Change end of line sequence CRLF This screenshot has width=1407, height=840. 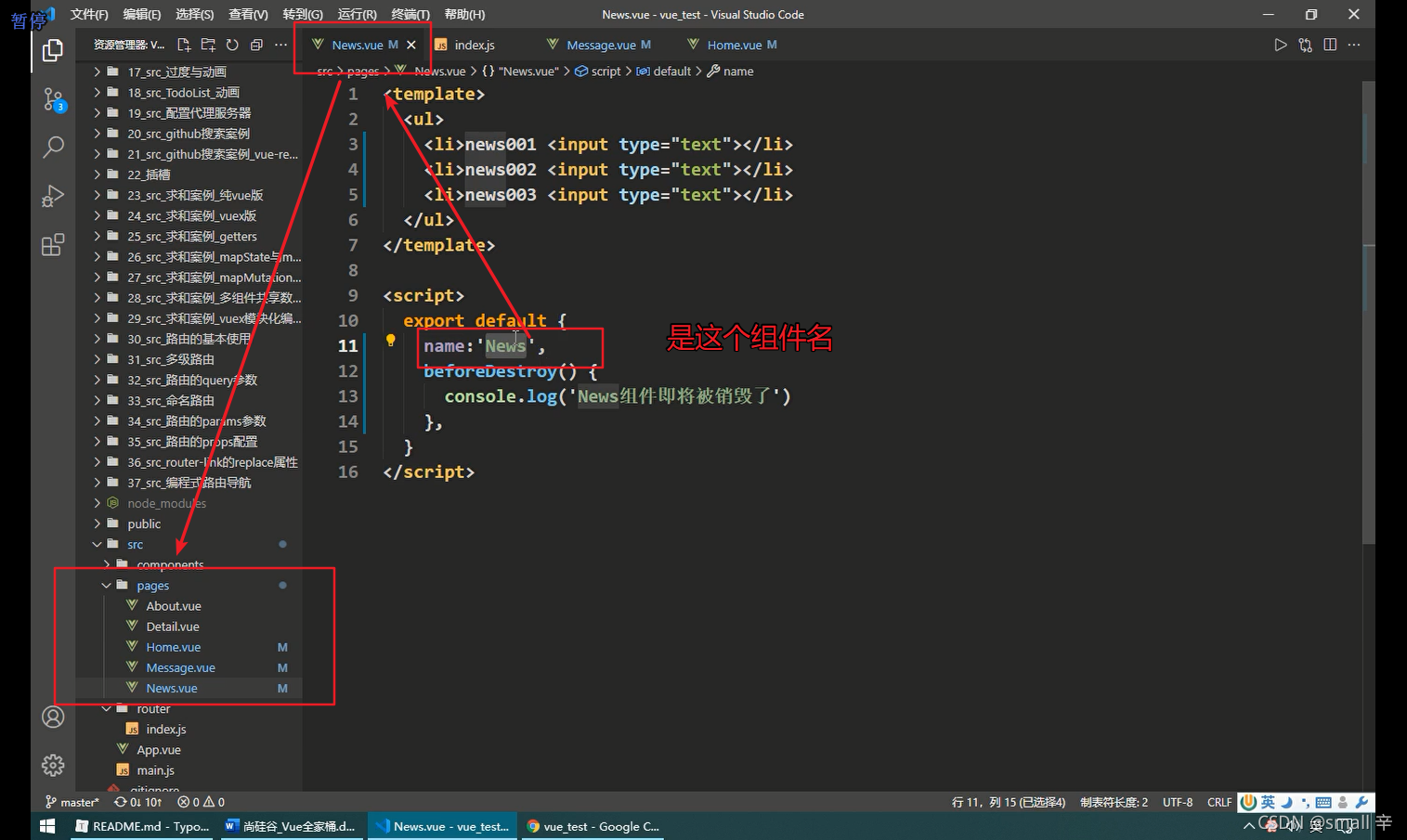pyautogui.click(x=1219, y=802)
